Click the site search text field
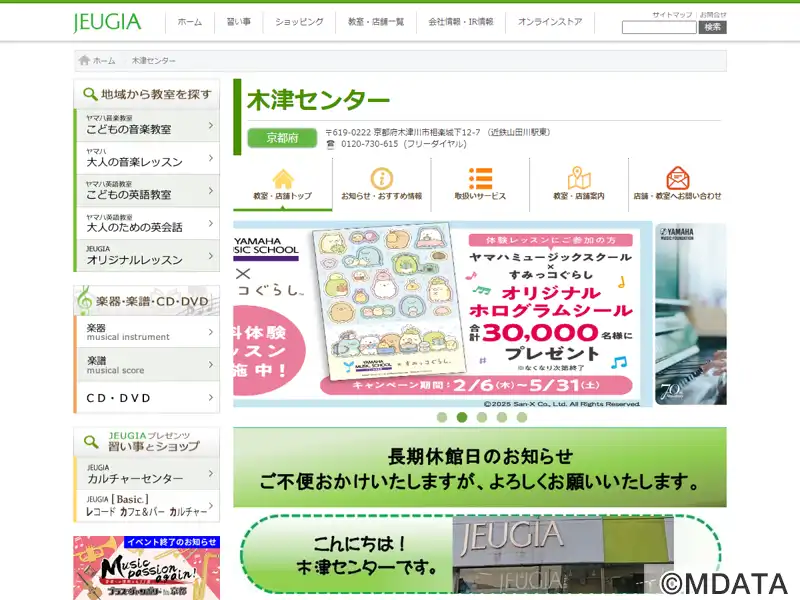 pos(659,28)
